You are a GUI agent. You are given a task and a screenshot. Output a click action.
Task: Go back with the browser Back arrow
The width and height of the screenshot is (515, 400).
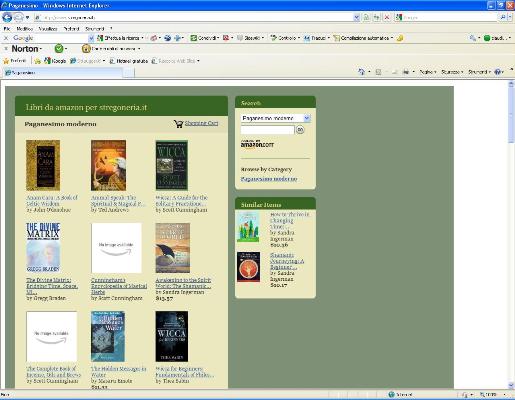pos(7,17)
